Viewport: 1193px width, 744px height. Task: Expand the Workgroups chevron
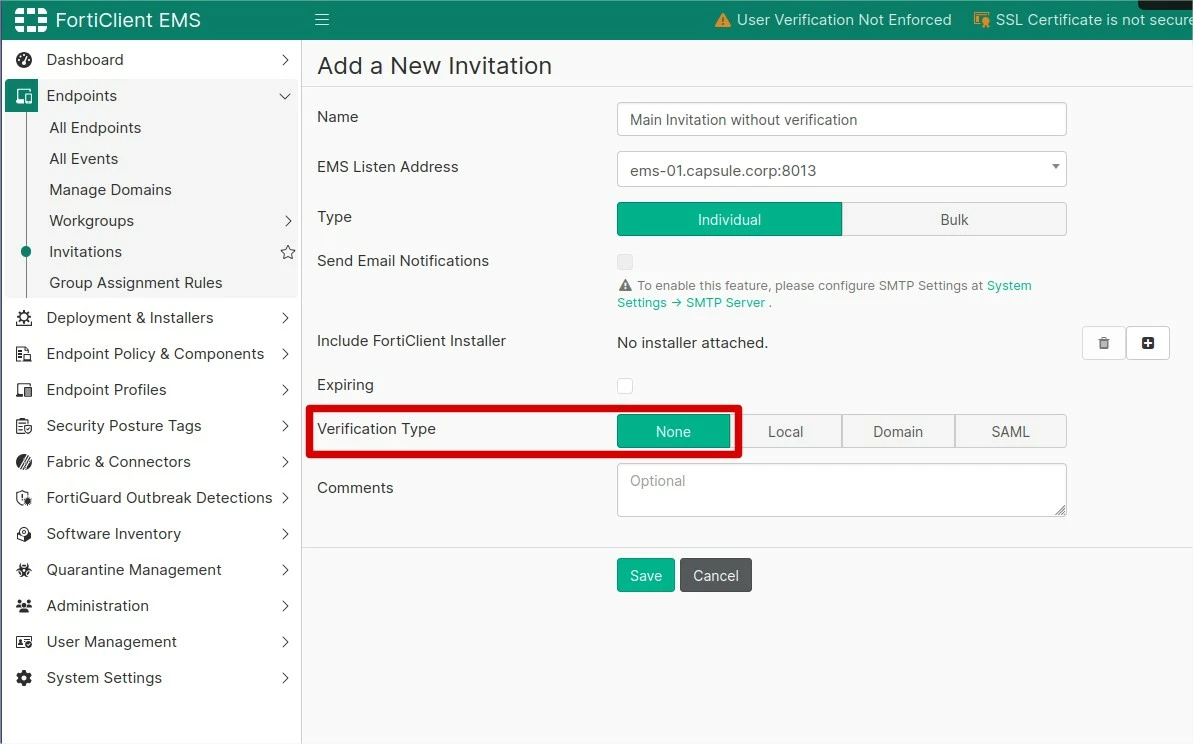pyautogui.click(x=288, y=221)
